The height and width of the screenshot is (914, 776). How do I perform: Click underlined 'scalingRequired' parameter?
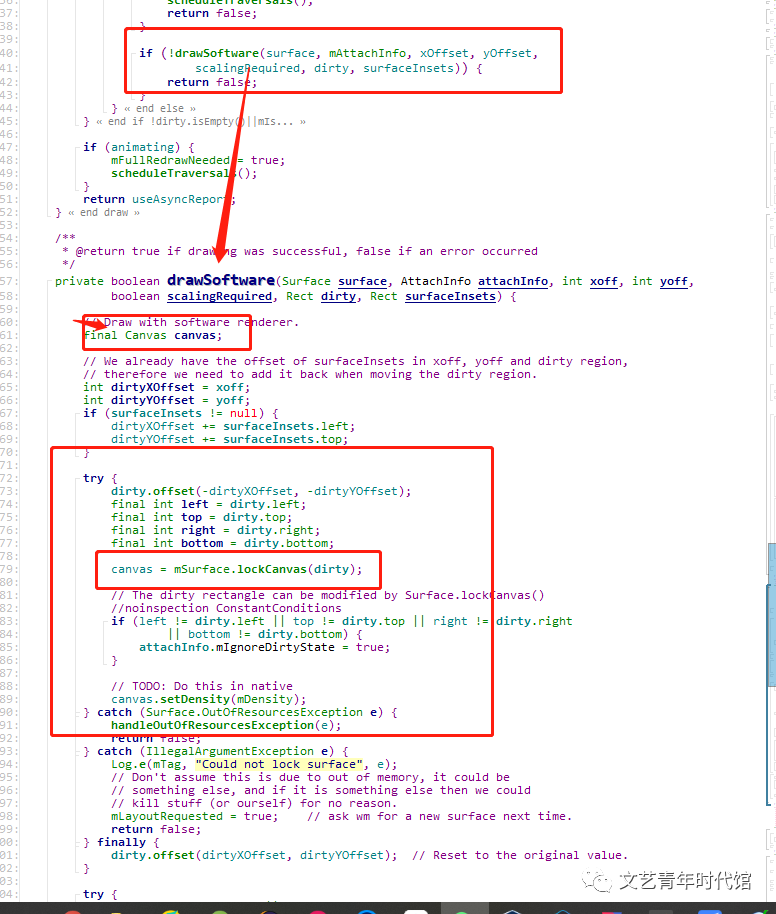219,296
